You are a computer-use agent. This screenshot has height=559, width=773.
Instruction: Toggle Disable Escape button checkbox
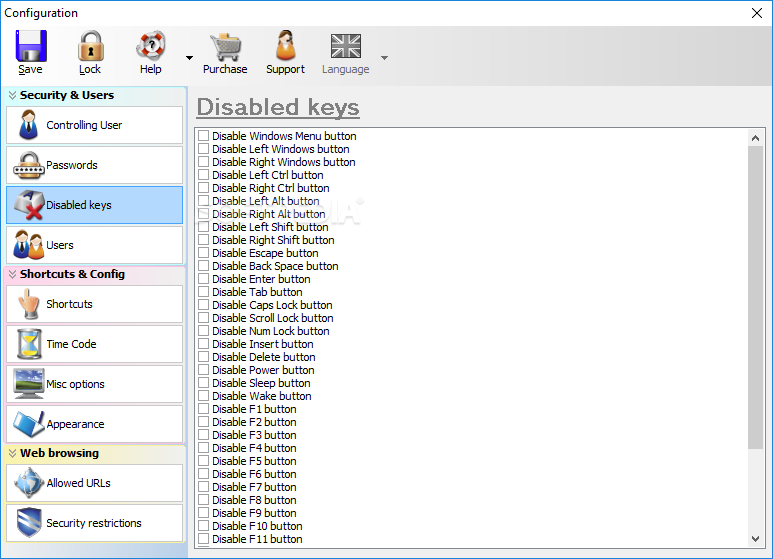[x=204, y=252]
